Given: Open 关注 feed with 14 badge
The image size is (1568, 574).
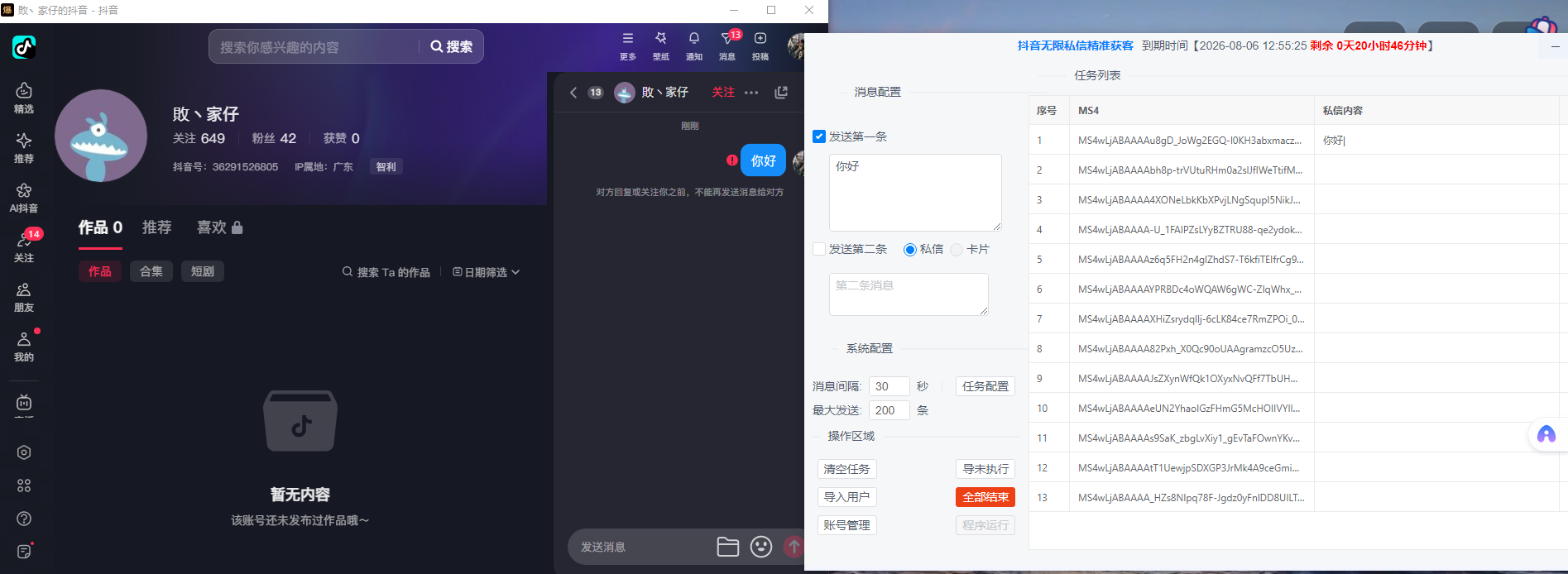Looking at the screenshot, I should (x=24, y=246).
